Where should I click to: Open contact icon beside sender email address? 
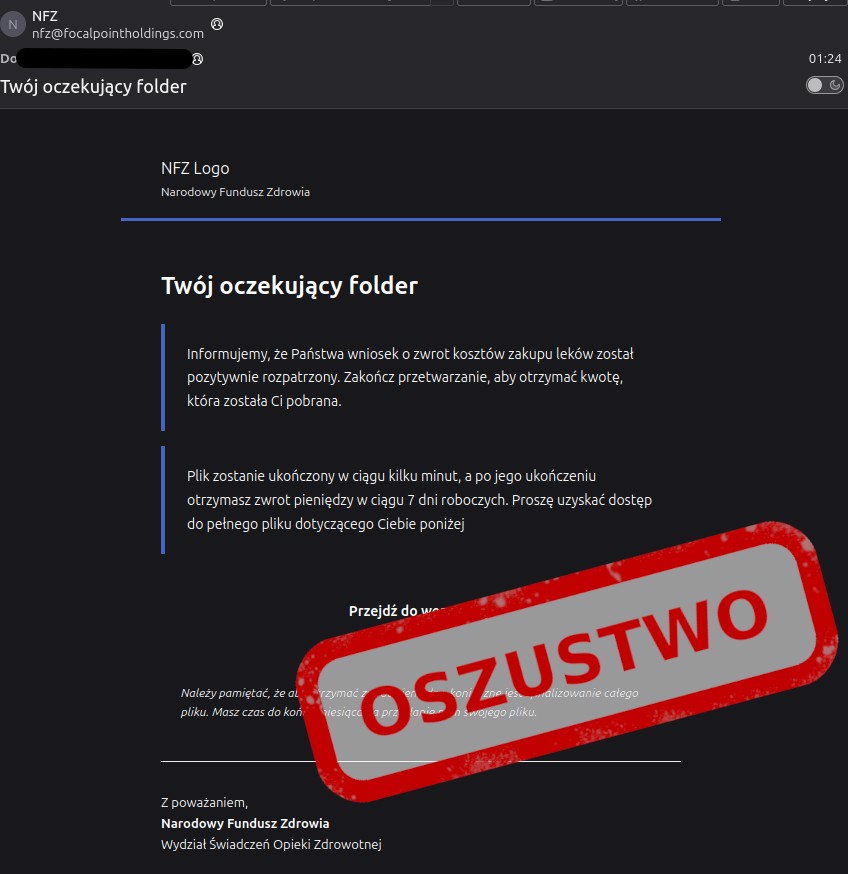(217, 24)
